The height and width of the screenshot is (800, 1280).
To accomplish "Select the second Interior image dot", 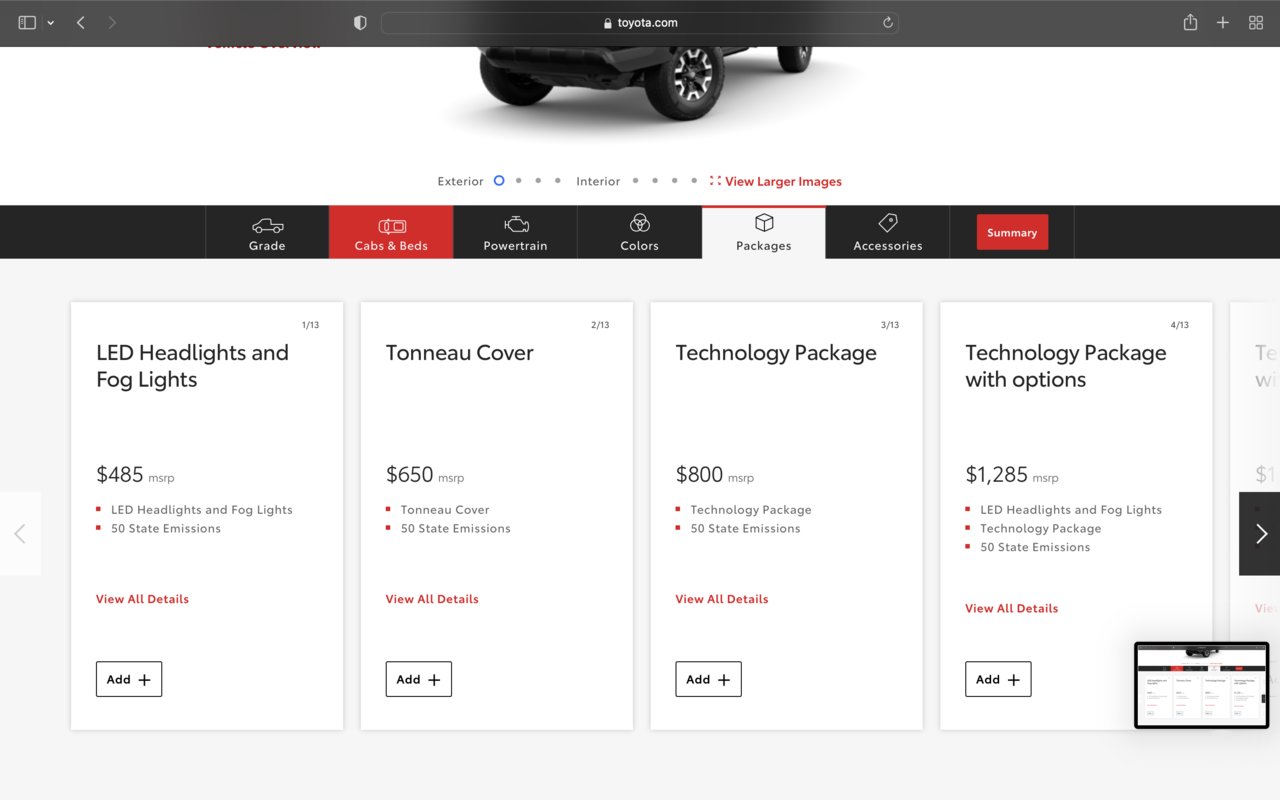I will tap(655, 181).
